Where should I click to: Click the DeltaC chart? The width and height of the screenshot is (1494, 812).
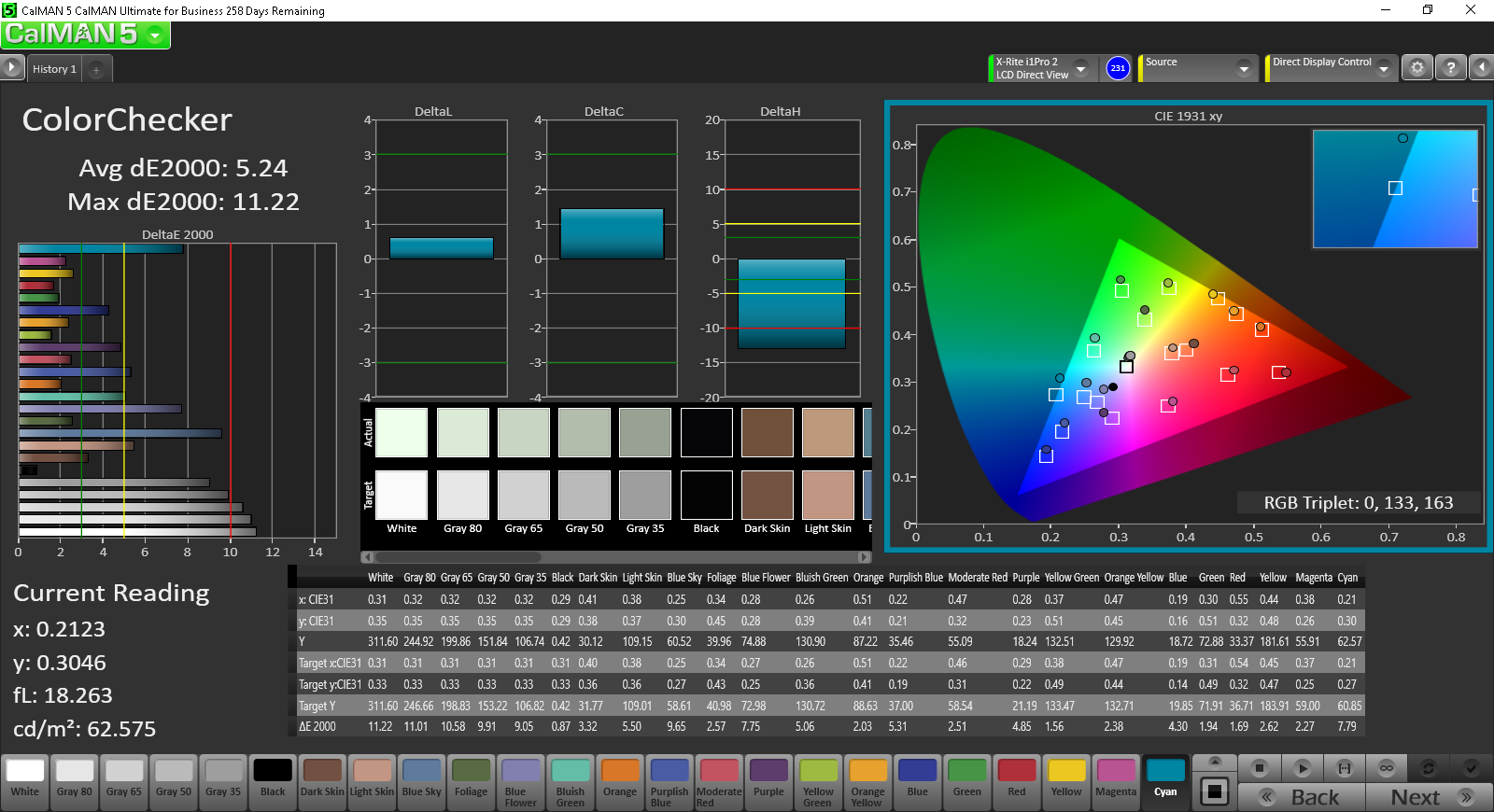tap(612, 259)
